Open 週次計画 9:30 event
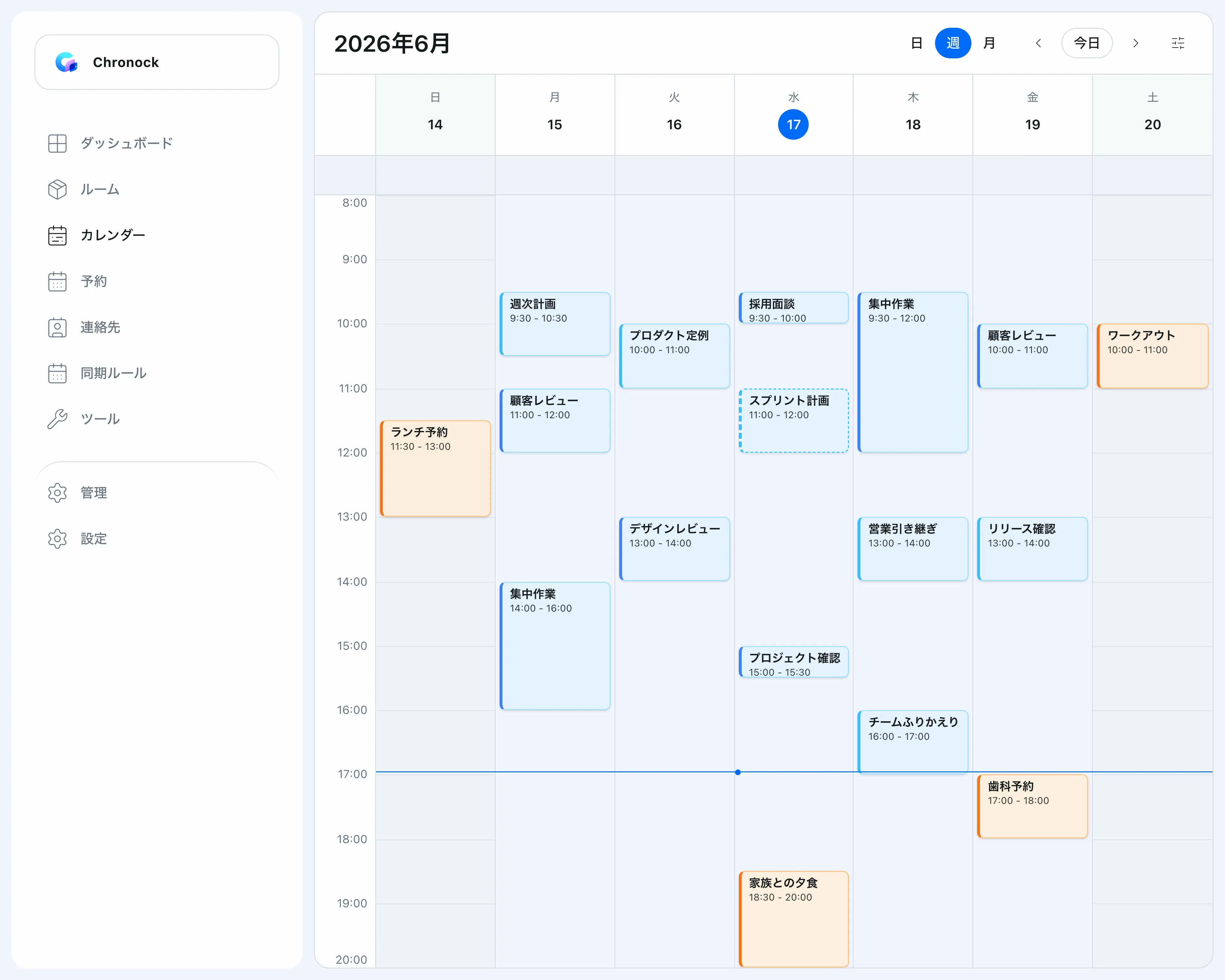This screenshot has height=980, width=1225. pyautogui.click(x=554, y=324)
